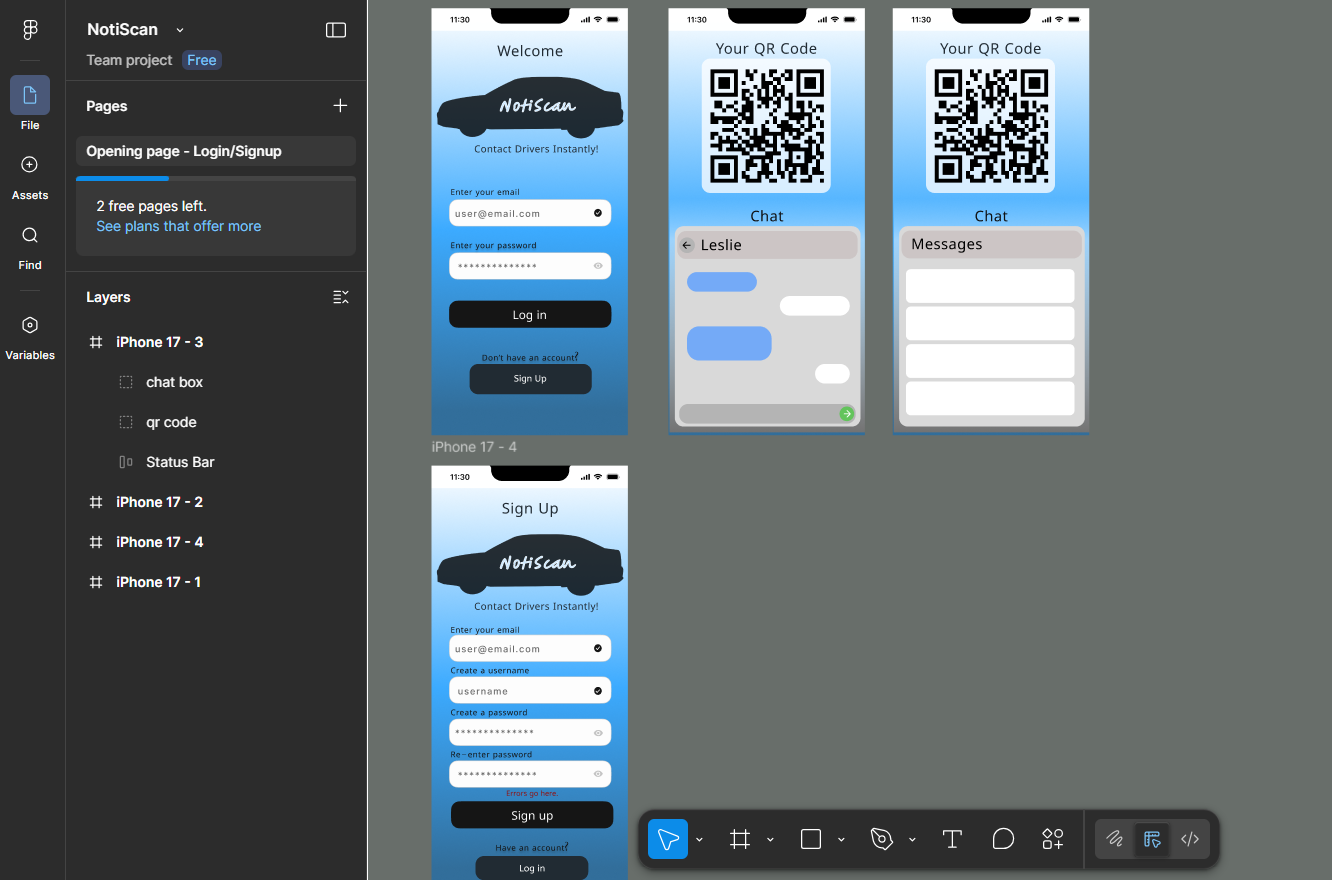The height and width of the screenshot is (880, 1332).
Task: Click Errors go here text
Action: [532, 793]
